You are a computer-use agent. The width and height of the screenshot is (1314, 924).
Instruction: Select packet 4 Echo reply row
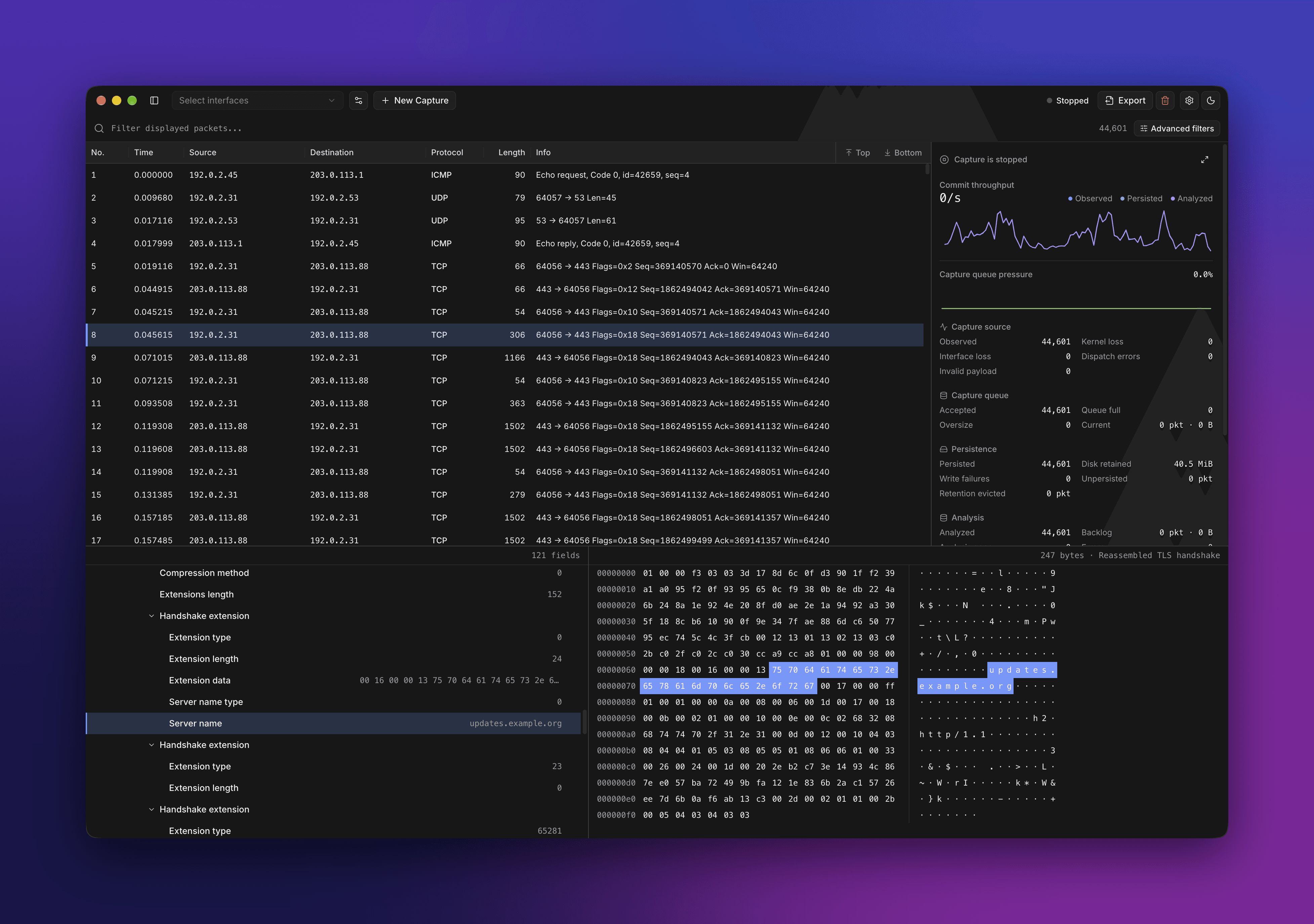(x=504, y=244)
